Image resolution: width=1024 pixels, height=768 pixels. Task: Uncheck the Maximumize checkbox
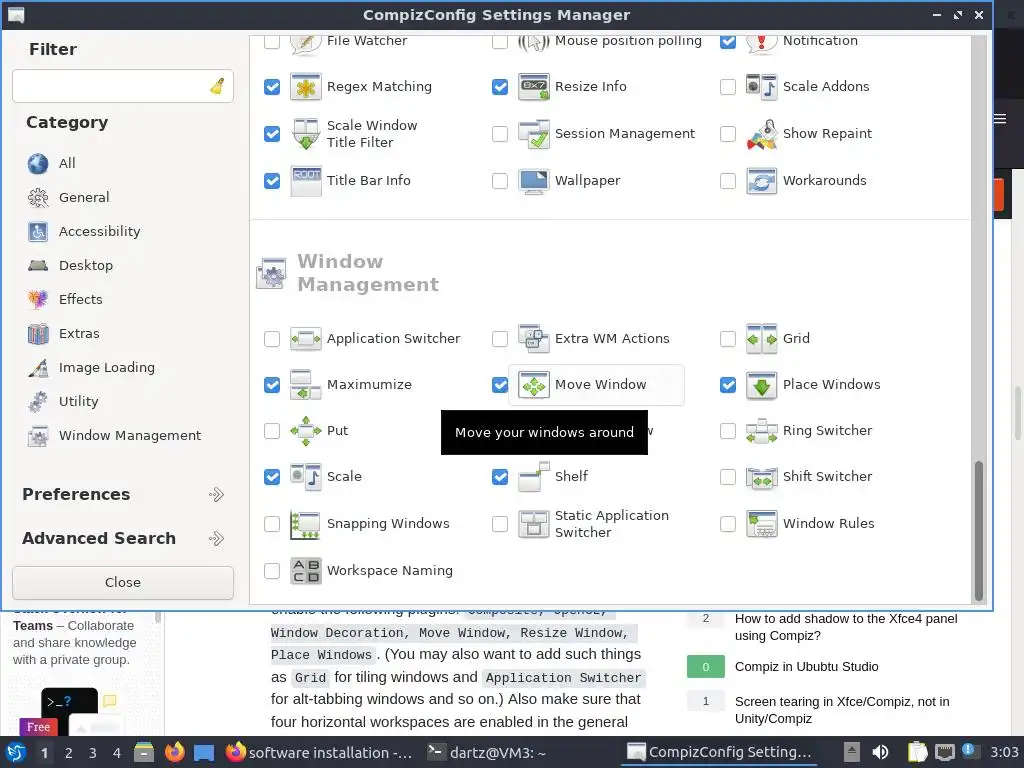coord(272,385)
